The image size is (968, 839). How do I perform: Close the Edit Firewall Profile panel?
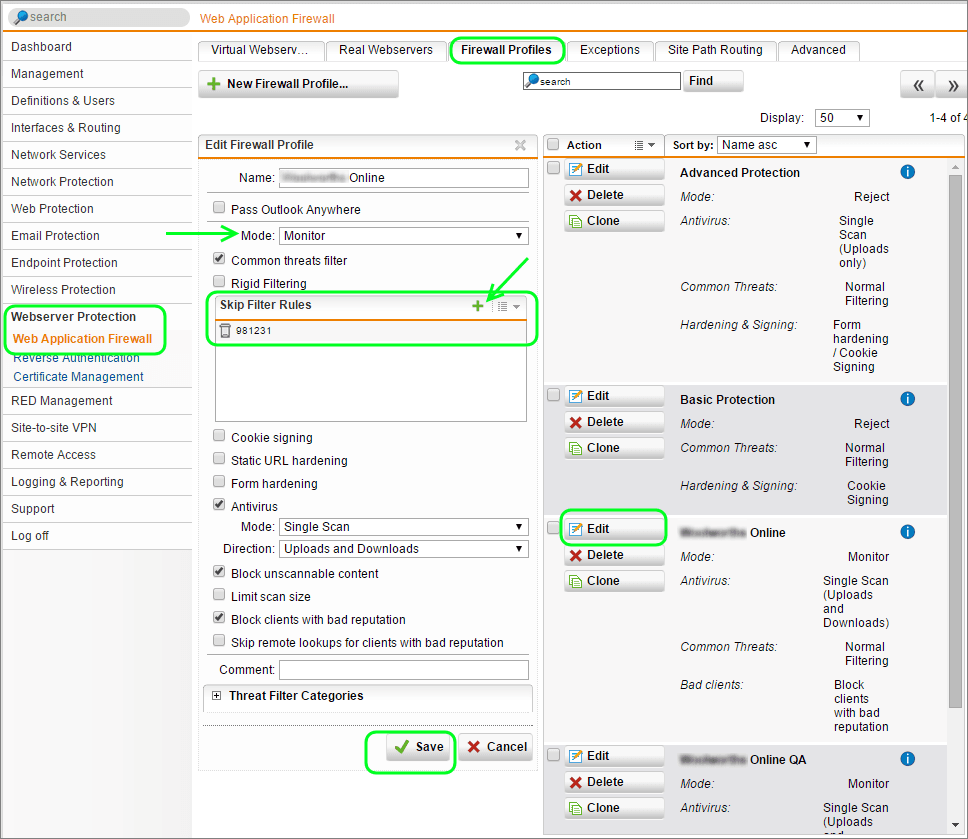coord(520,145)
